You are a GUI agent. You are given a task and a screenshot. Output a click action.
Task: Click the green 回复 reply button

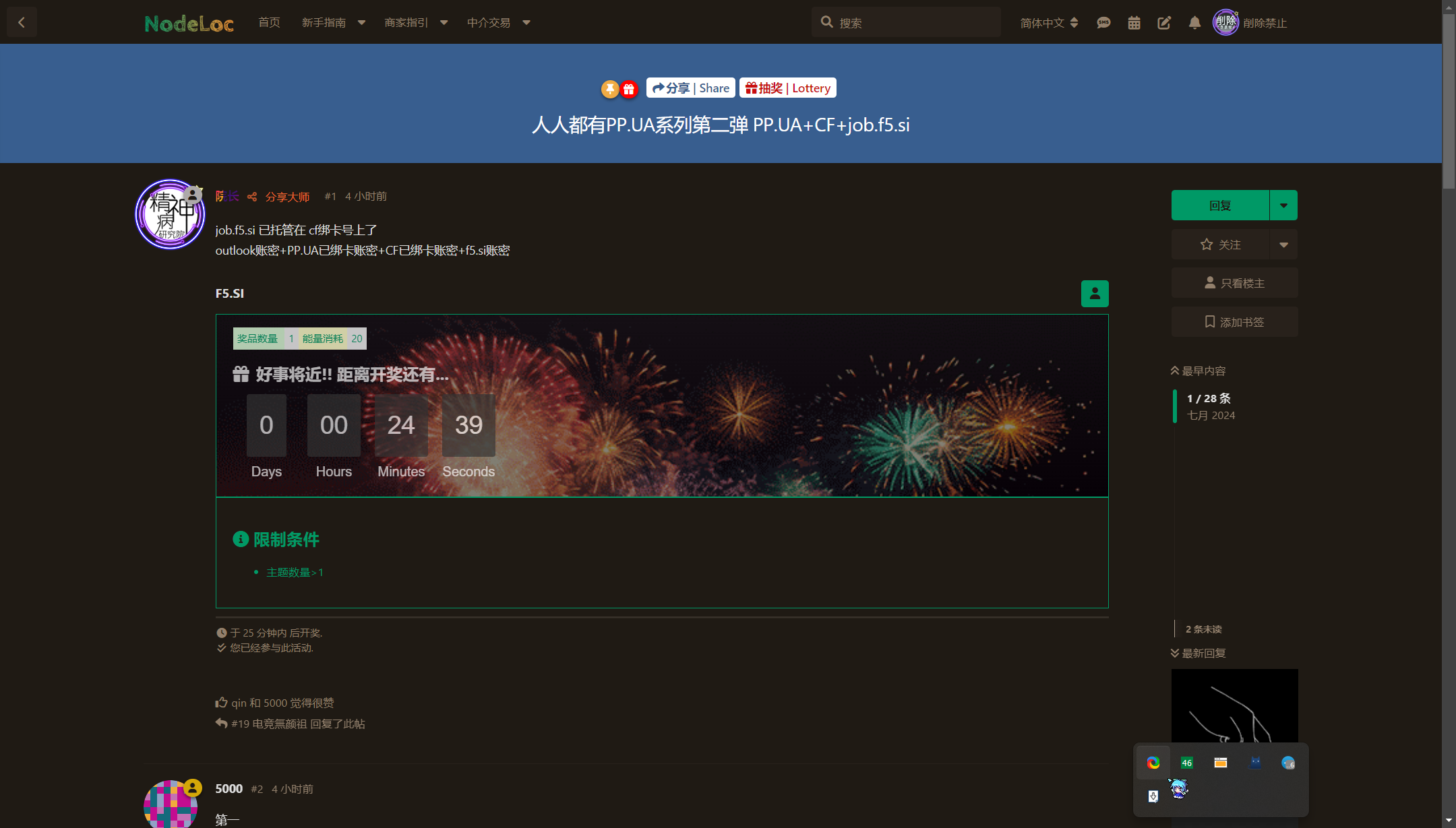click(x=1220, y=205)
